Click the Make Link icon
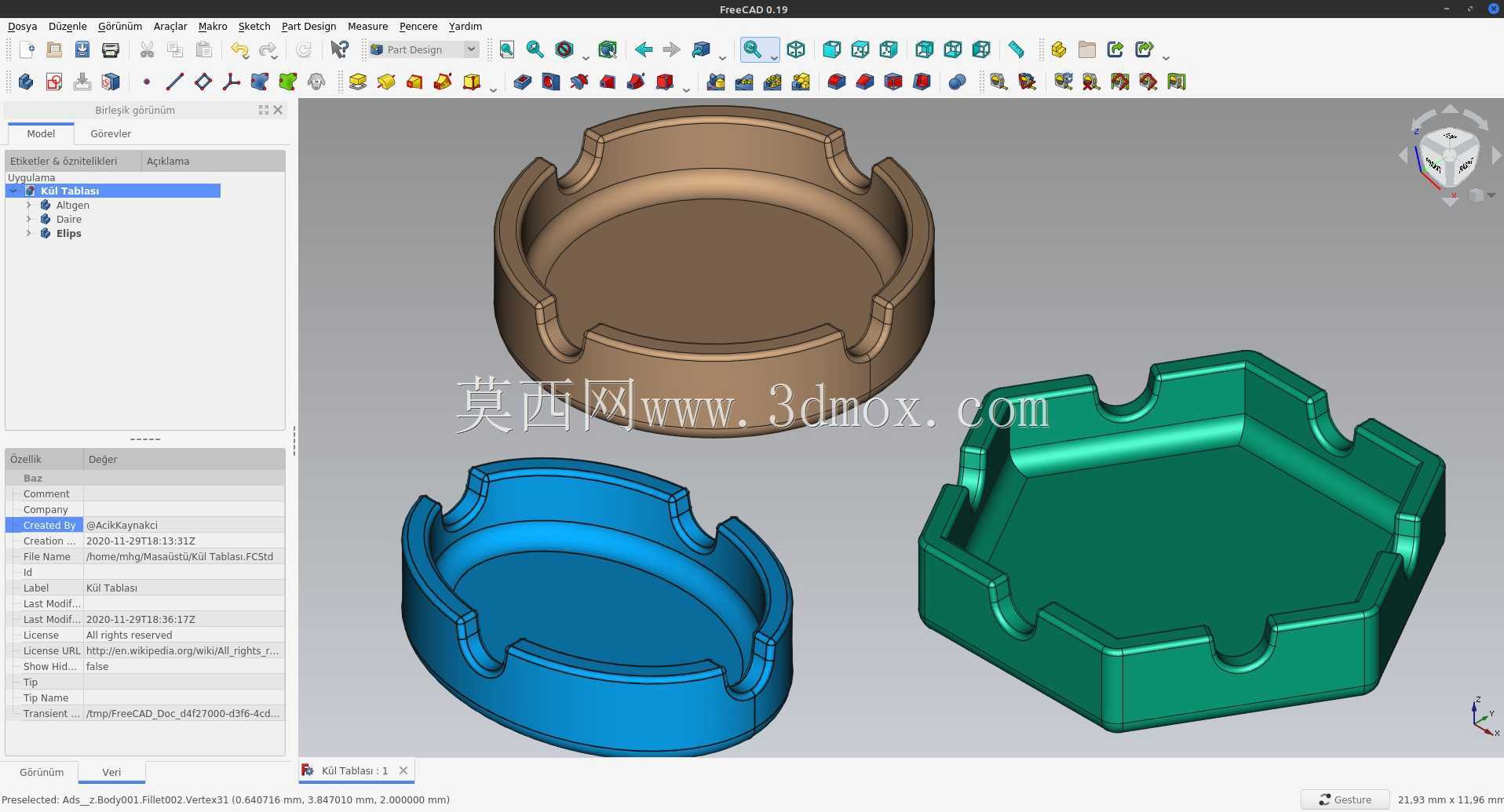 [1115, 50]
